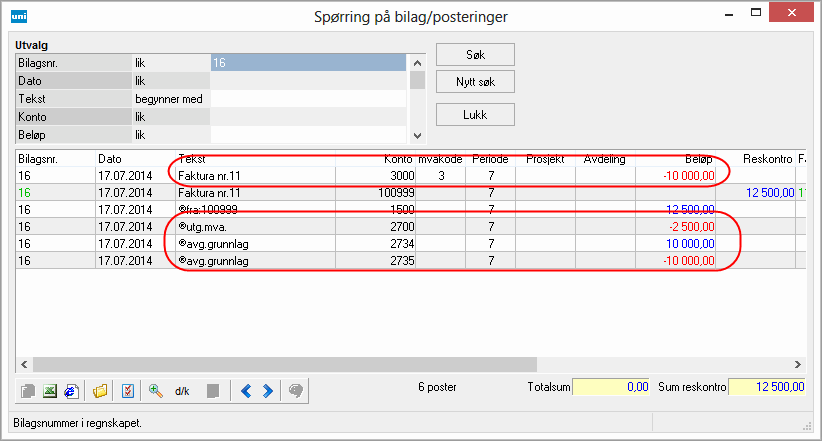This screenshot has height=441, width=822.
Task: Select the 'begynner med' operator for Tekst
Action: (x=169, y=99)
